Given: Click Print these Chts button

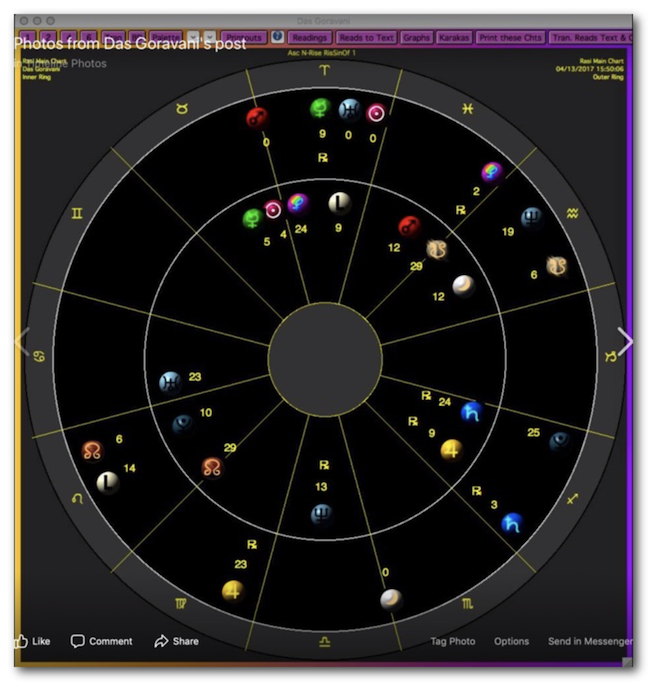Looking at the screenshot, I should tap(509, 37).
